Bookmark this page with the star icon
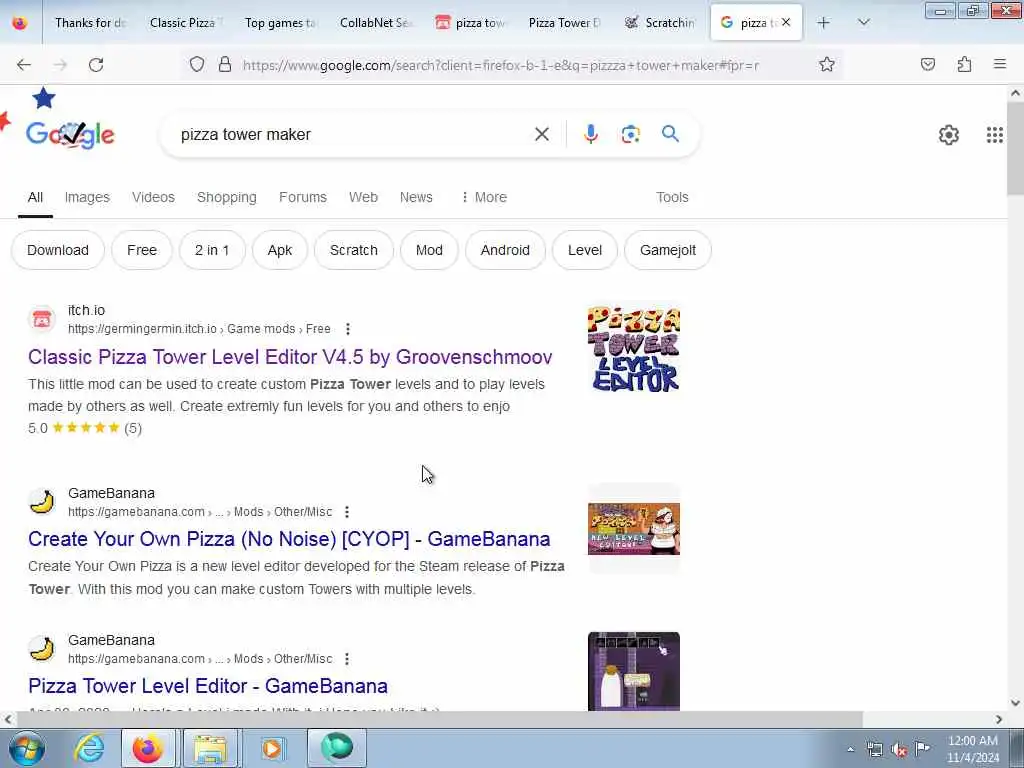The width and height of the screenshot is (1024, 768). (x=827, y=64)
